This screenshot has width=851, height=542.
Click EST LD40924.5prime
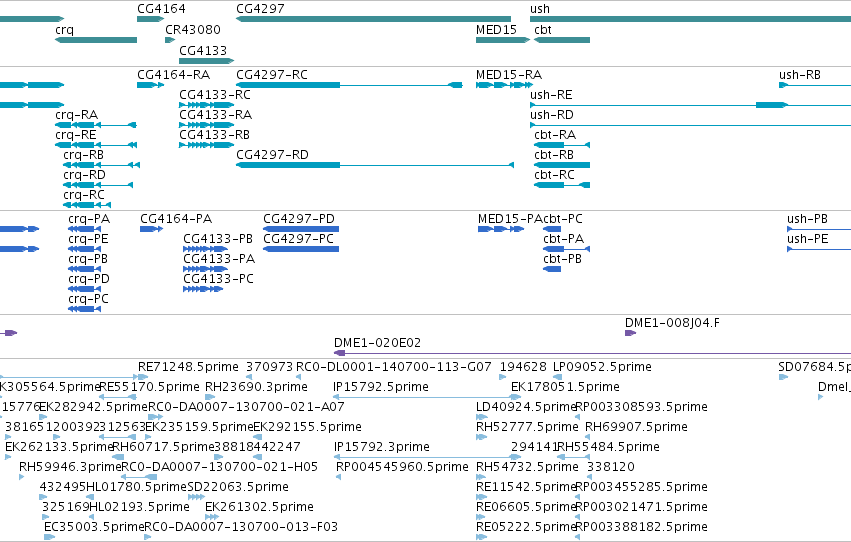point(482,417)
